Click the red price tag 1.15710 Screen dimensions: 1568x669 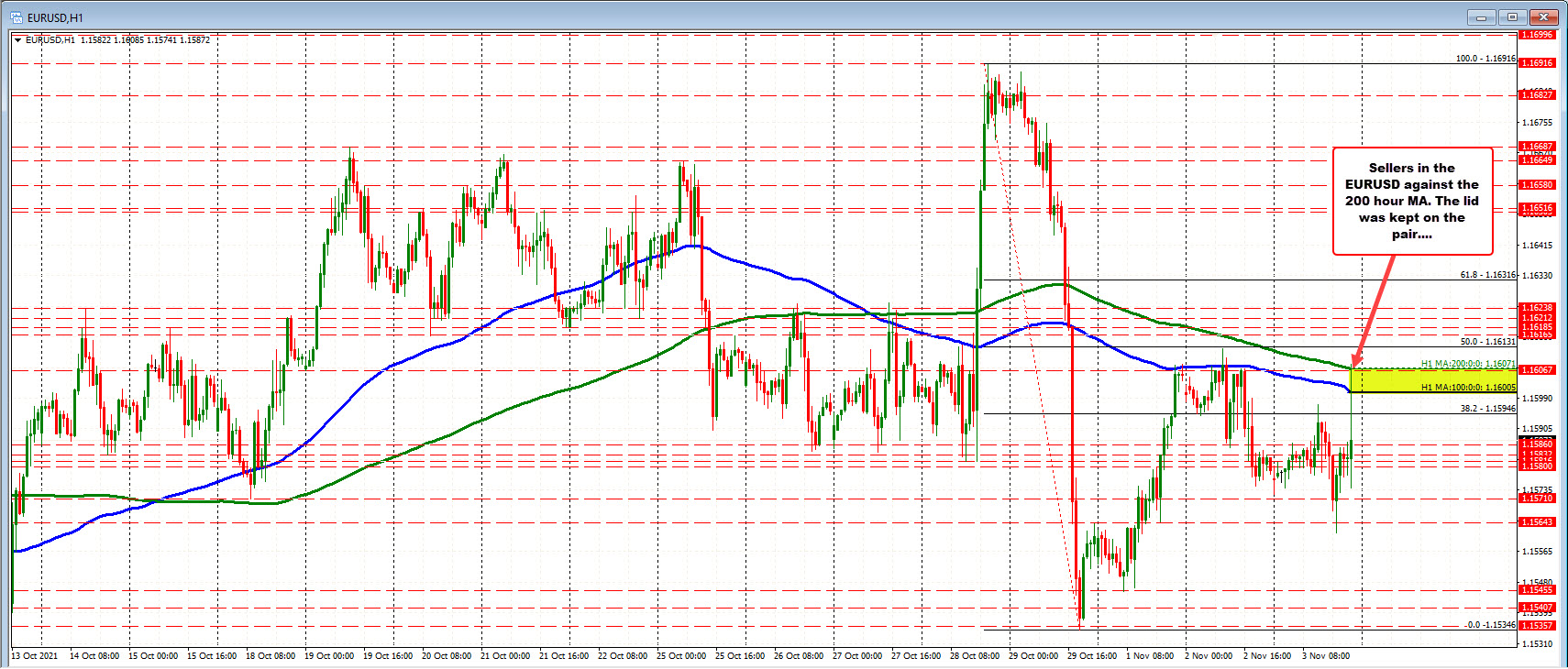pos(1538,499)
